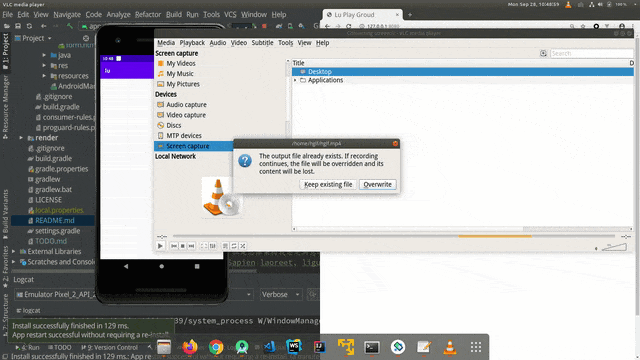
Task: Stop playback in VLC
Action: click(182, 246)
